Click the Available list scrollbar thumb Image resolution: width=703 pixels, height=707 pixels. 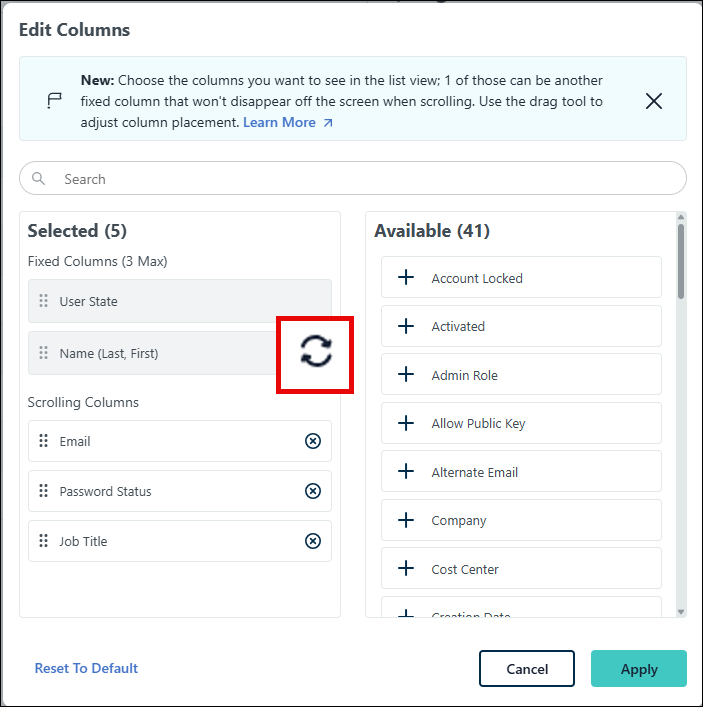681,262
